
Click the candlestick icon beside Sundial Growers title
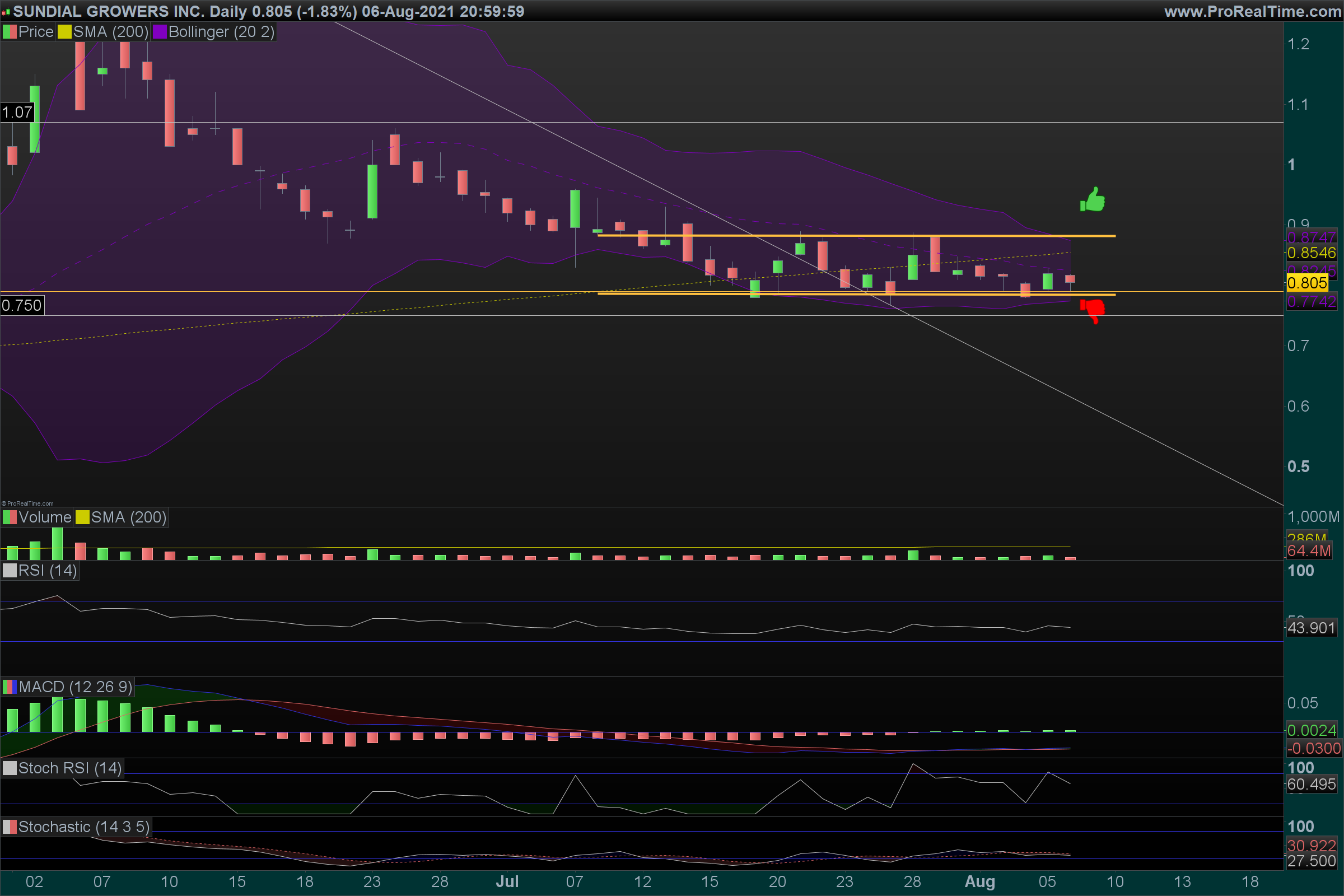[6, 11]
